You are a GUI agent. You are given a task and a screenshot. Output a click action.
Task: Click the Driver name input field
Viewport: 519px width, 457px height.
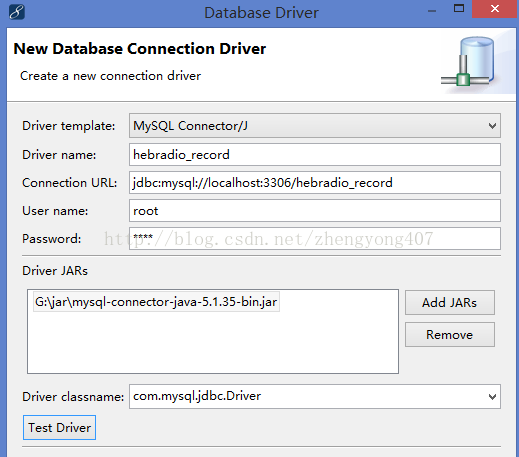click(315, 155)
